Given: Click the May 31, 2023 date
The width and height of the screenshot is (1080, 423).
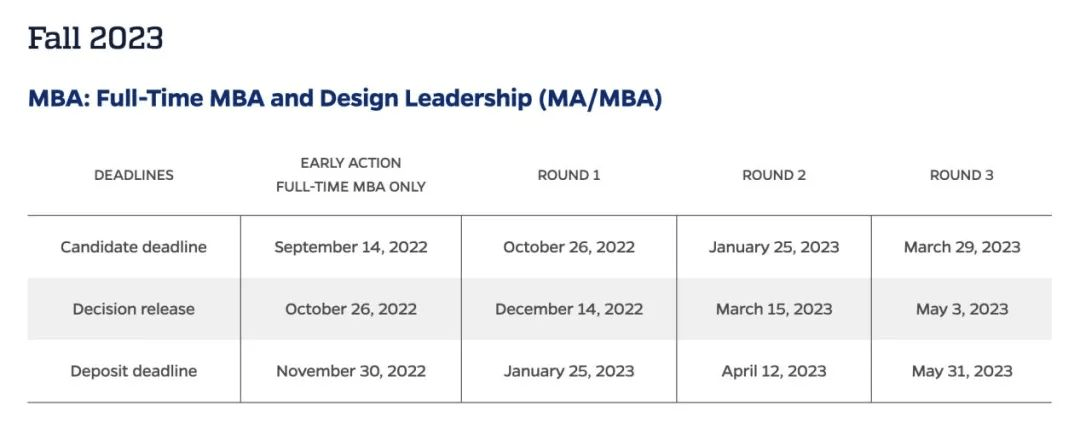Looking at the screenshot, I should coord(962,371).
